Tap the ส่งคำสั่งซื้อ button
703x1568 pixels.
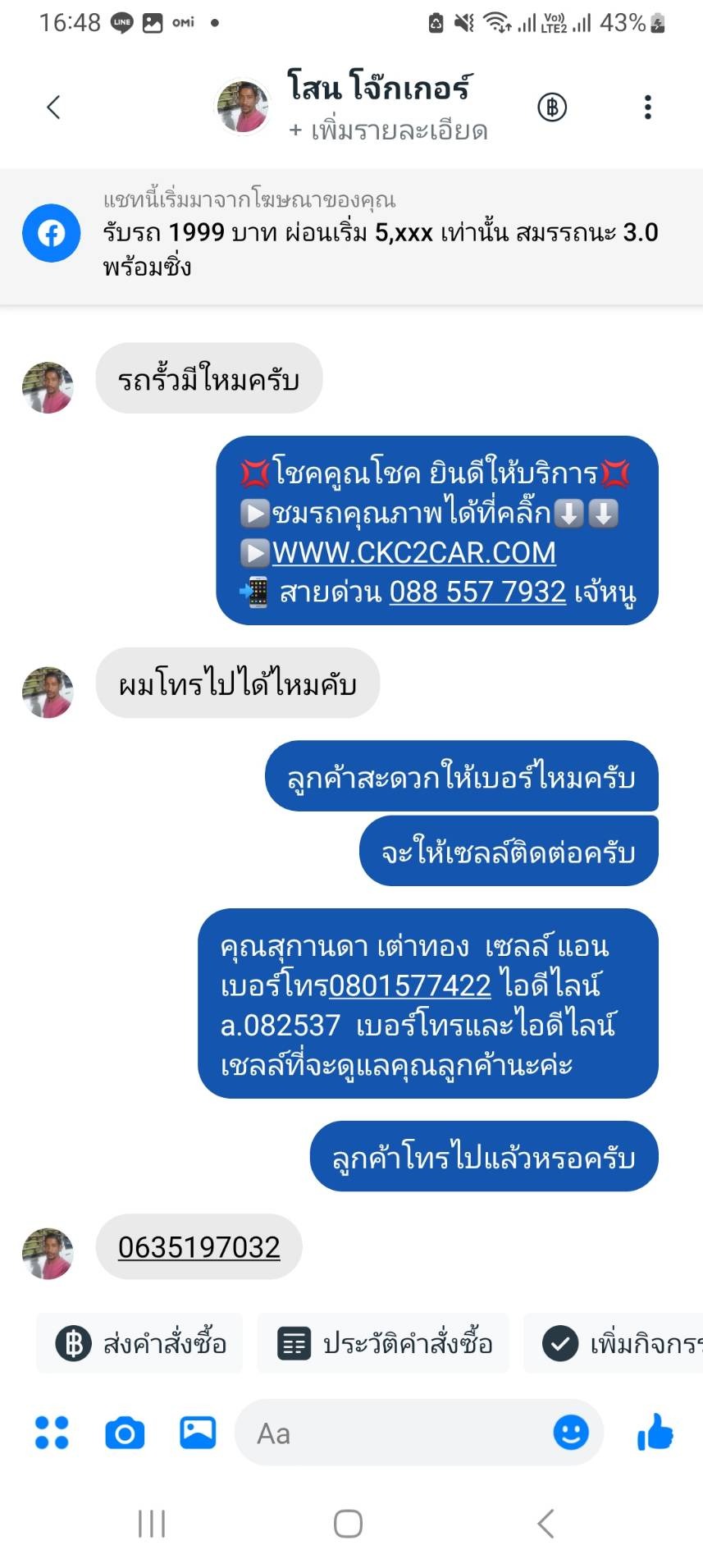coord(139,1343)
